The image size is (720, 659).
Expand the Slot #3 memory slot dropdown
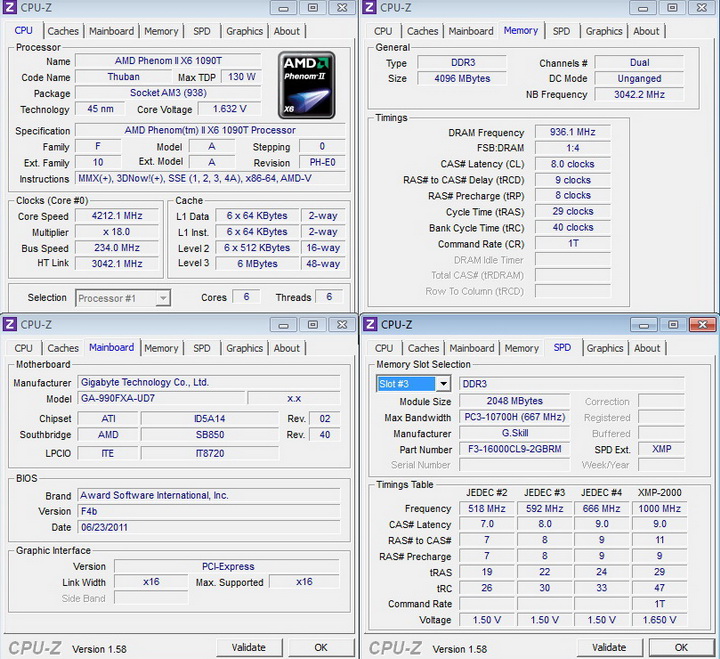pyautogui.click(x=443, y=383)
